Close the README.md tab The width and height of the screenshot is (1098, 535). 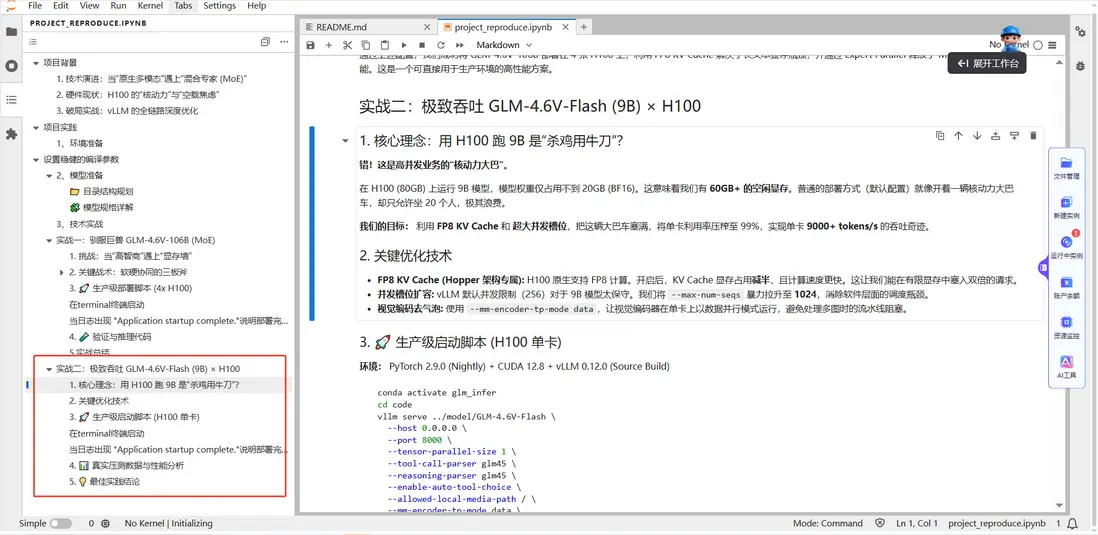(x=427, y=27)
